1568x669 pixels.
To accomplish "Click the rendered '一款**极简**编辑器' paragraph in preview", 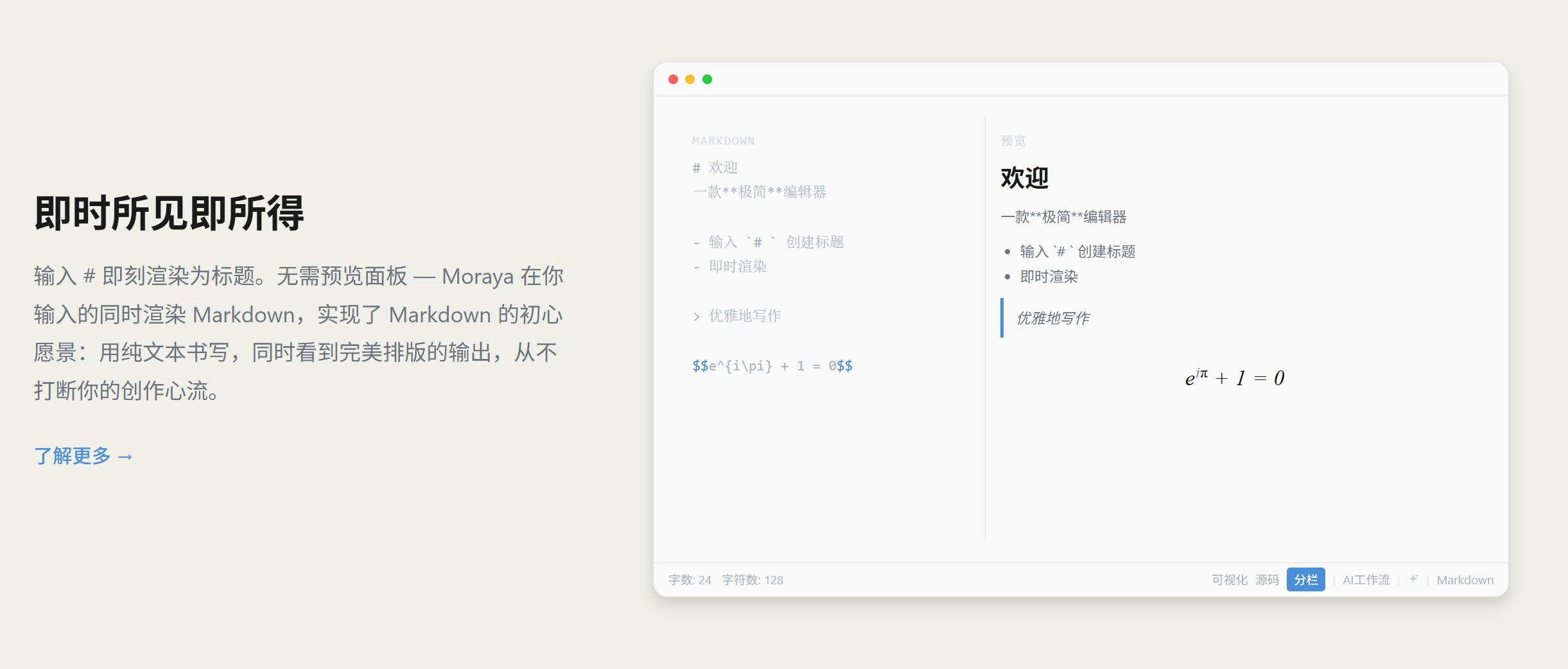I will (1063, 217).
